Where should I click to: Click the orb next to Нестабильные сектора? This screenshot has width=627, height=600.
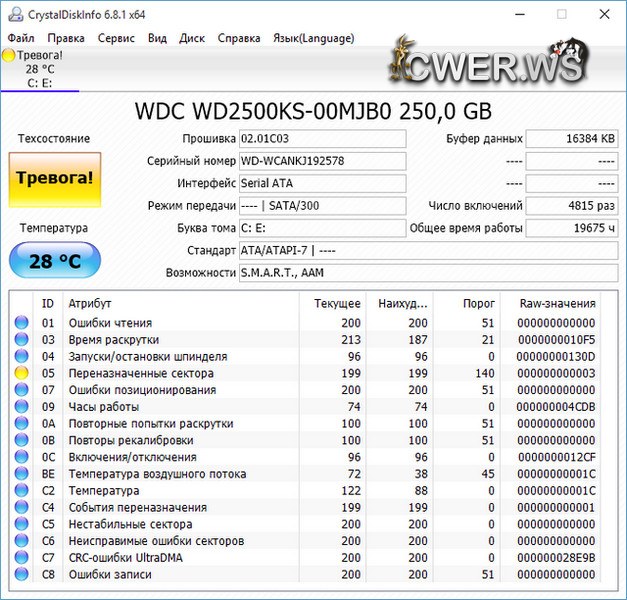point(22,524)
